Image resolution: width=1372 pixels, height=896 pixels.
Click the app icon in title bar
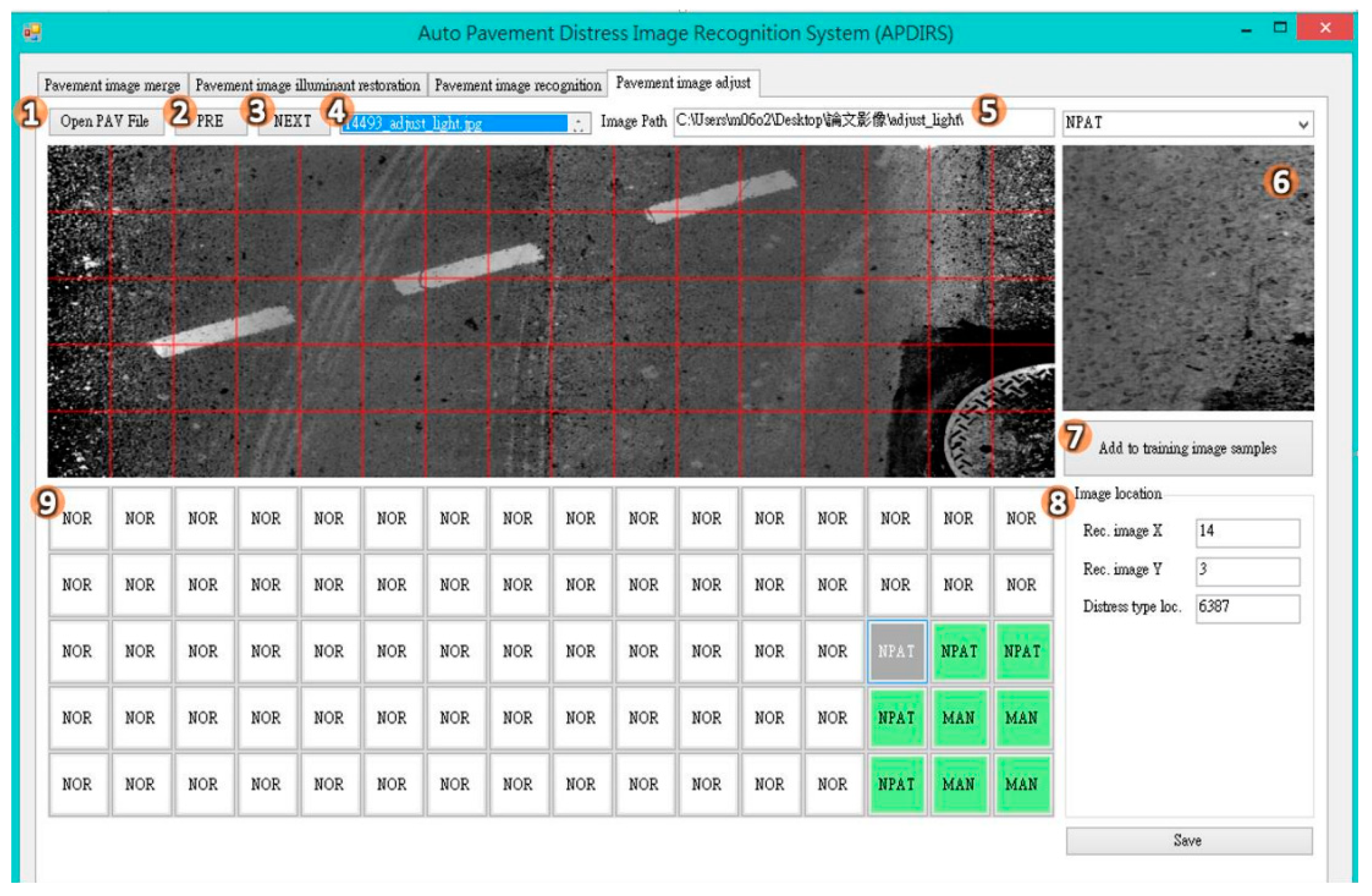point(32,32)
